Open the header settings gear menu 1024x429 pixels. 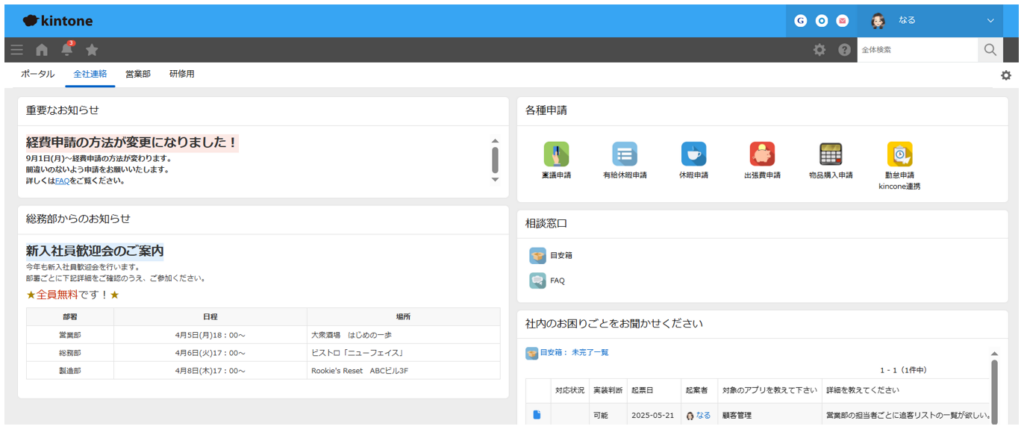click(819, 50)
